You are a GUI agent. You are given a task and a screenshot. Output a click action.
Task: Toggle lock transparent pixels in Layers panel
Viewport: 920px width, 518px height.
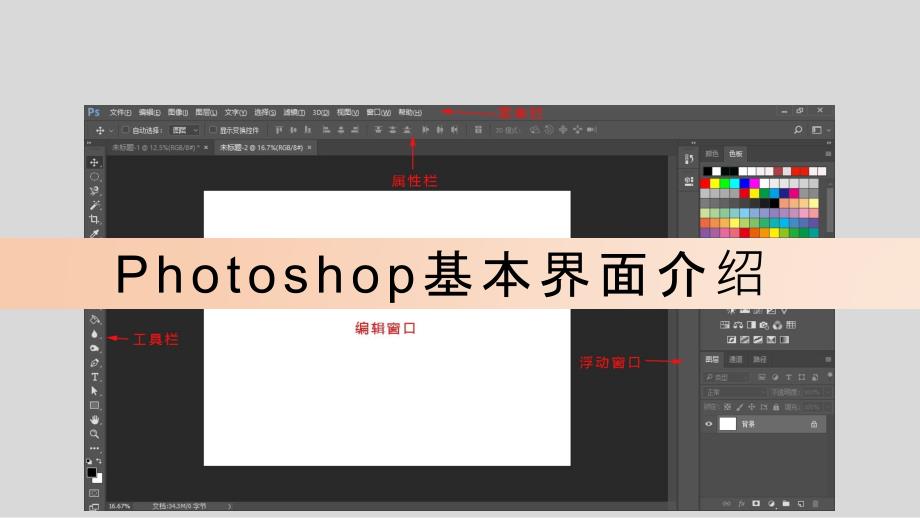coord(728,407)
